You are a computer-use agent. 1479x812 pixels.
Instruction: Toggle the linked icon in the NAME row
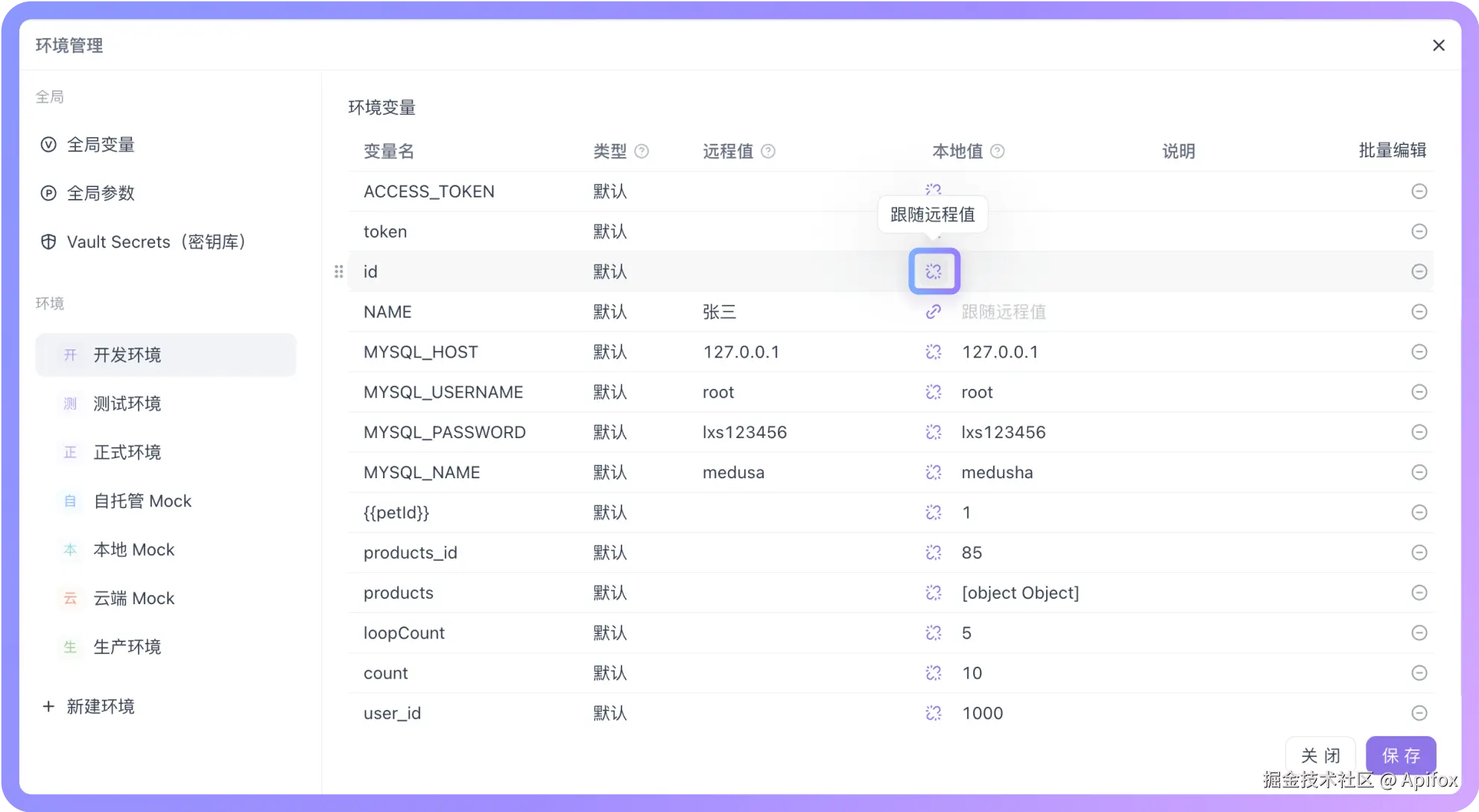(933, 312)
